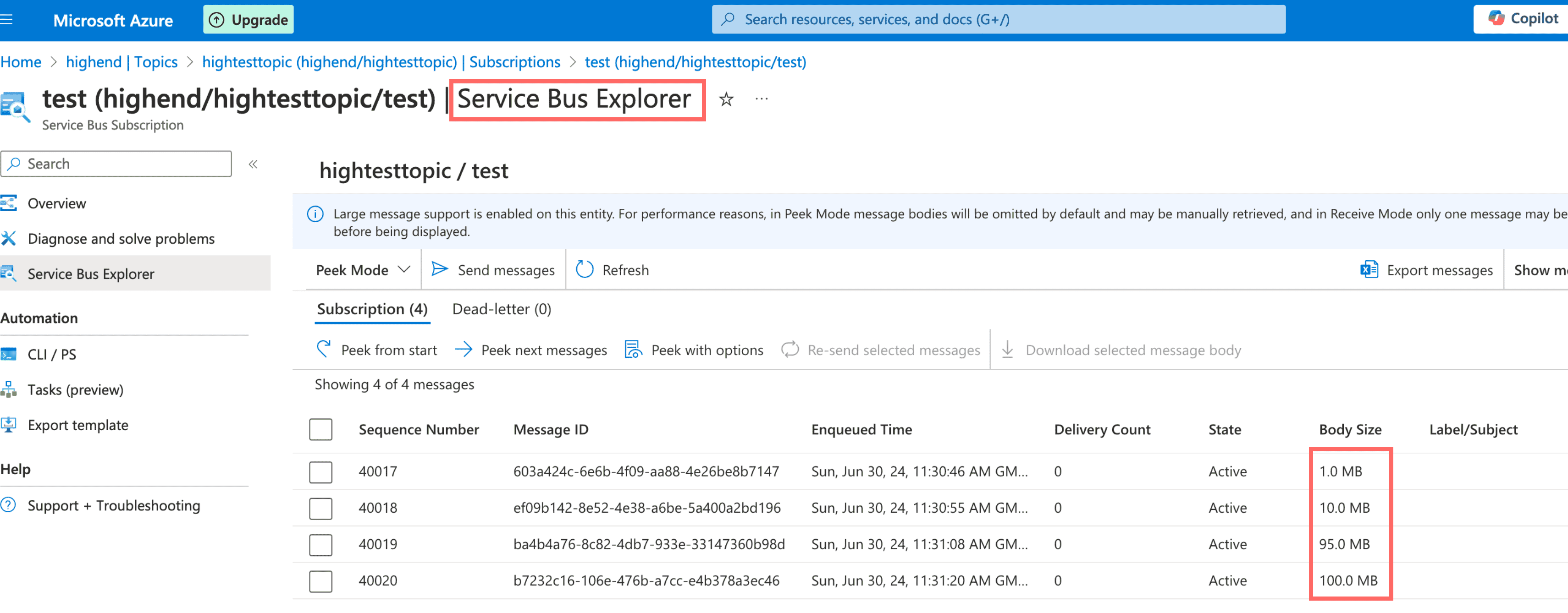Screen dimensions: 1568x613
Task: Open Support + Troubleshooting
Action: click(x=114, y=505)
